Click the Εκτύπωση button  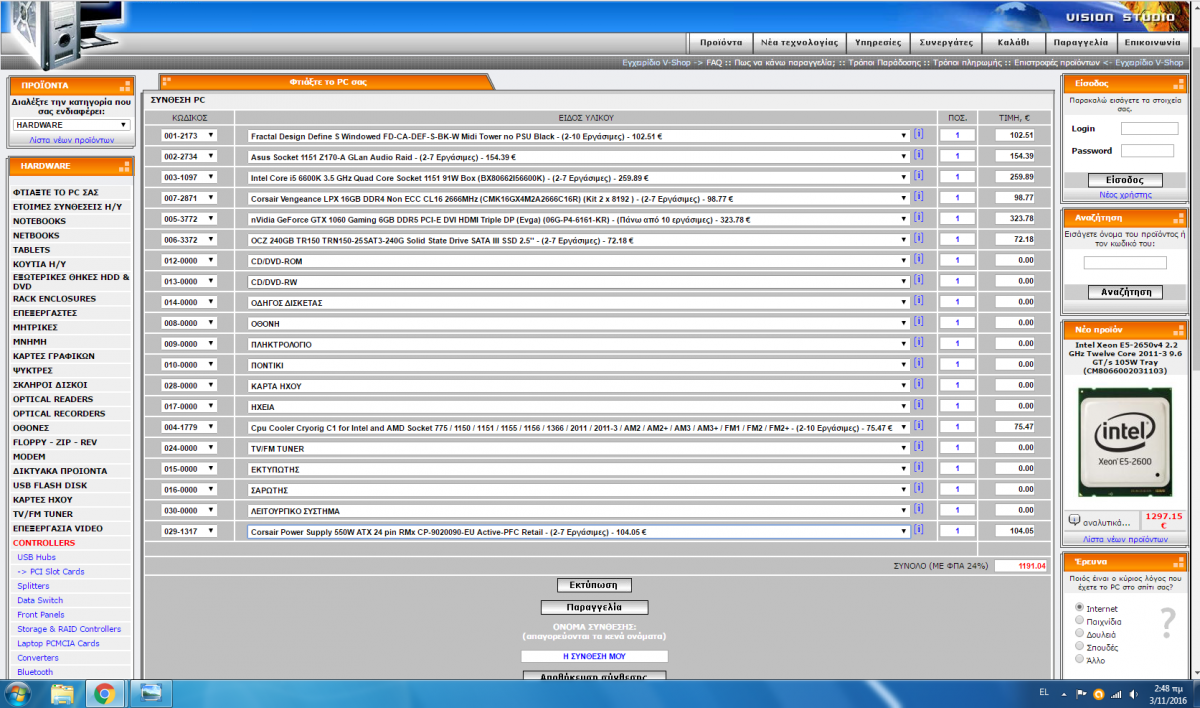[x=594, y=585]
